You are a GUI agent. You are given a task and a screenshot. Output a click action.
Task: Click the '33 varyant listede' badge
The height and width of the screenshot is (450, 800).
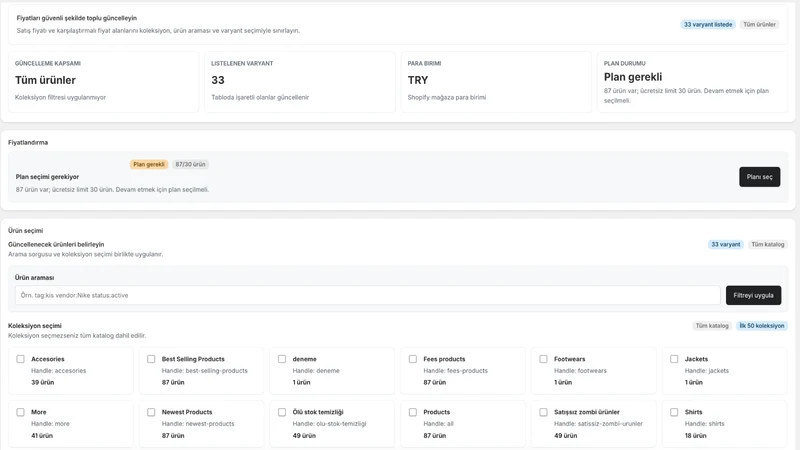point(708,24)
